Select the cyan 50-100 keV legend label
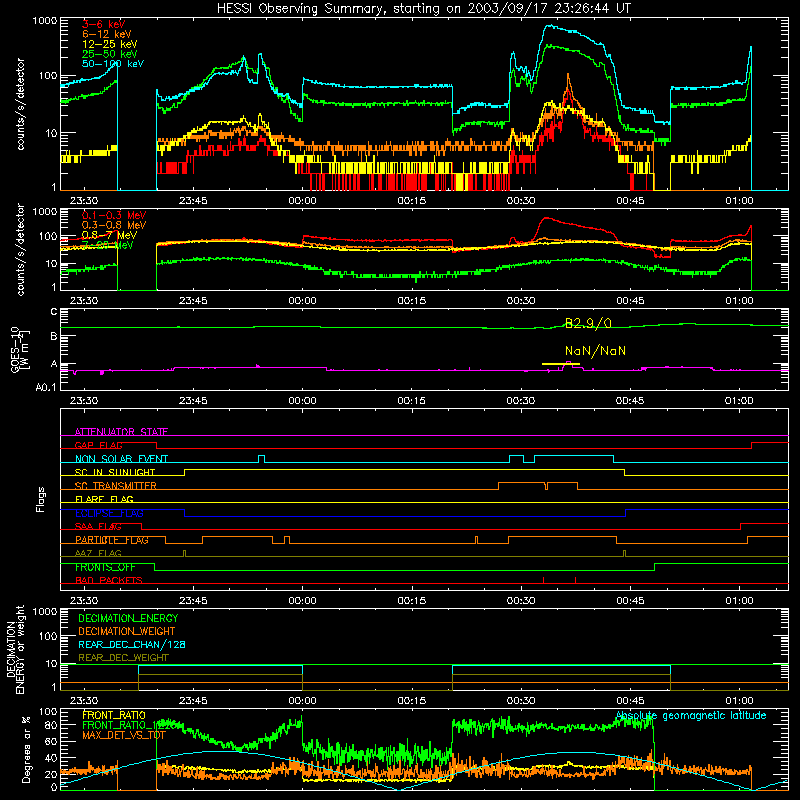Viewport: 800px width, 800px height. click(x=113, y=63)
